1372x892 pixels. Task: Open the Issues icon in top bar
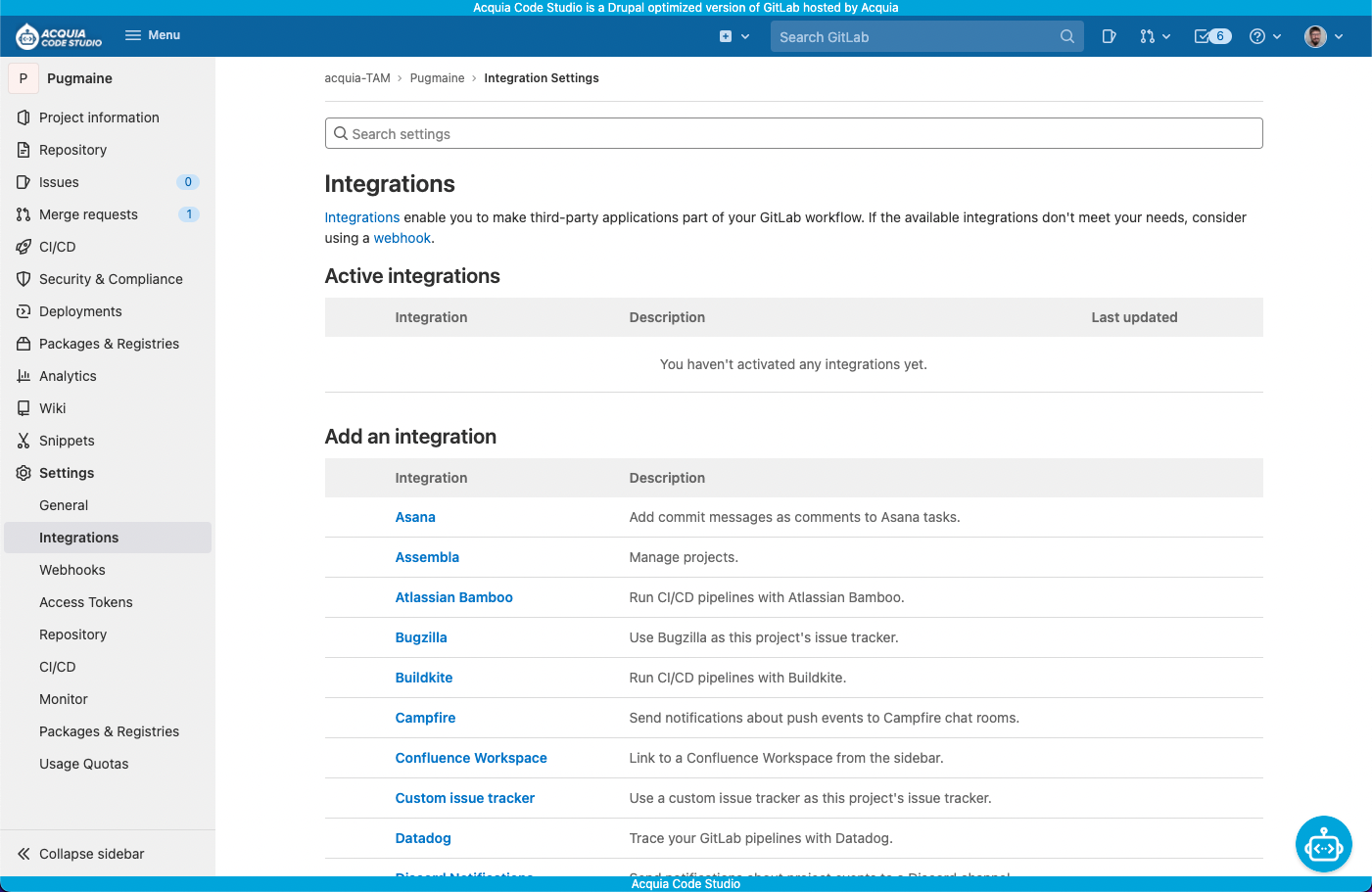[1109, 36]
